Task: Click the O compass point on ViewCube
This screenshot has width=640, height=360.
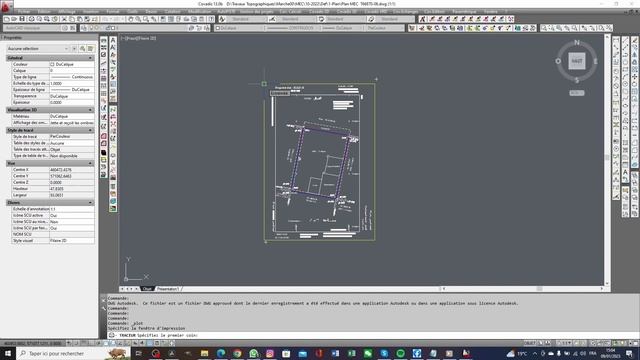Action: [558, 61]
